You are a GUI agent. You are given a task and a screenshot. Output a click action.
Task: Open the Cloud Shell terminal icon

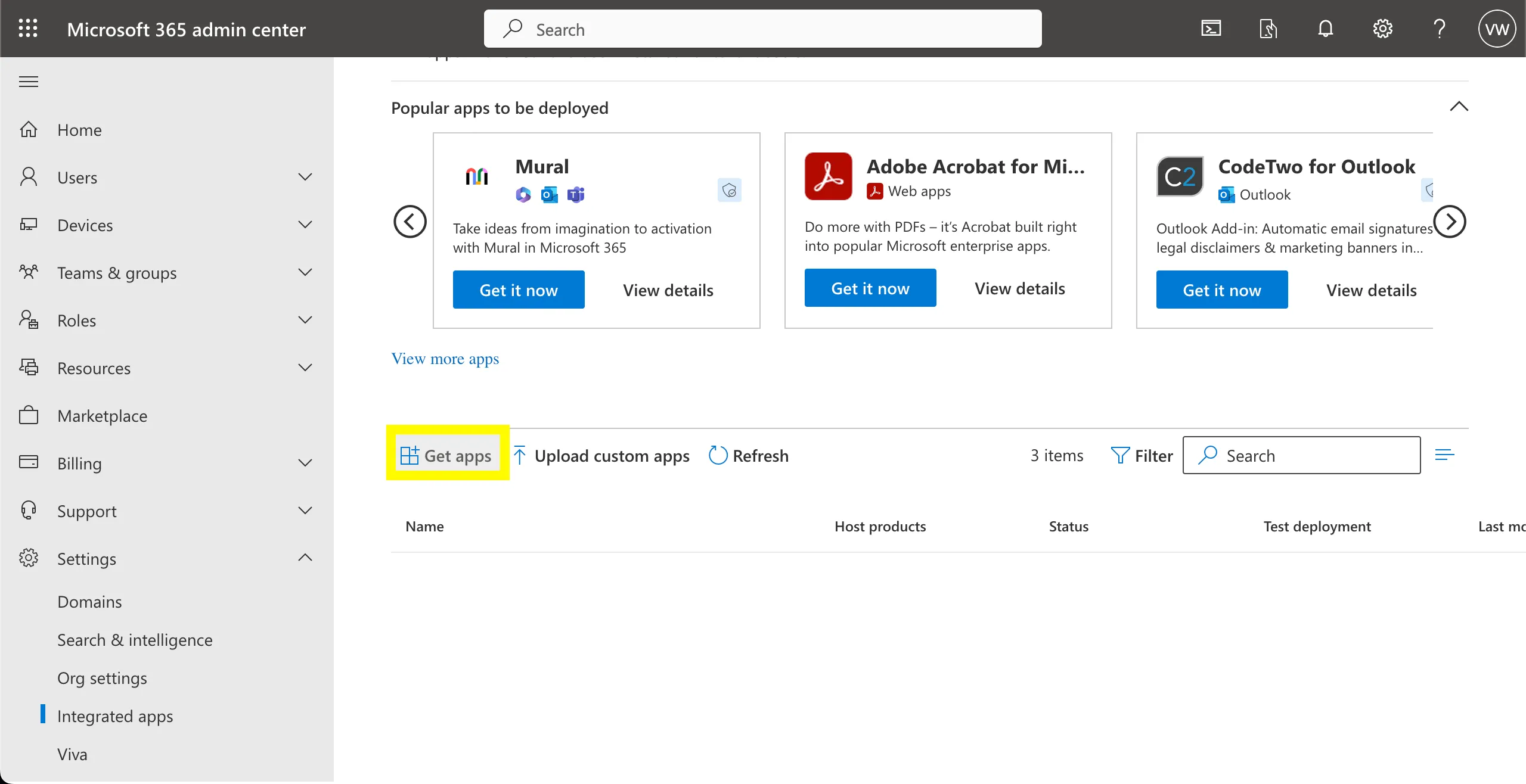(x=1211, y=29)
